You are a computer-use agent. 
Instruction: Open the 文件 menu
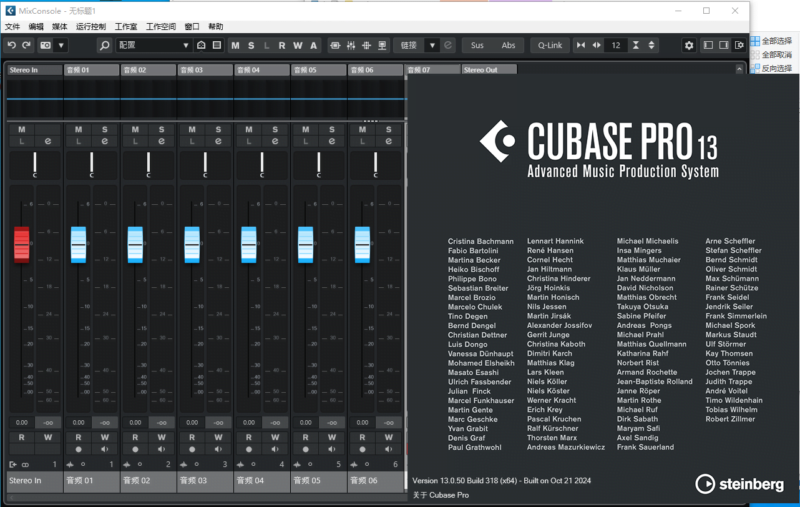[12, 27]
